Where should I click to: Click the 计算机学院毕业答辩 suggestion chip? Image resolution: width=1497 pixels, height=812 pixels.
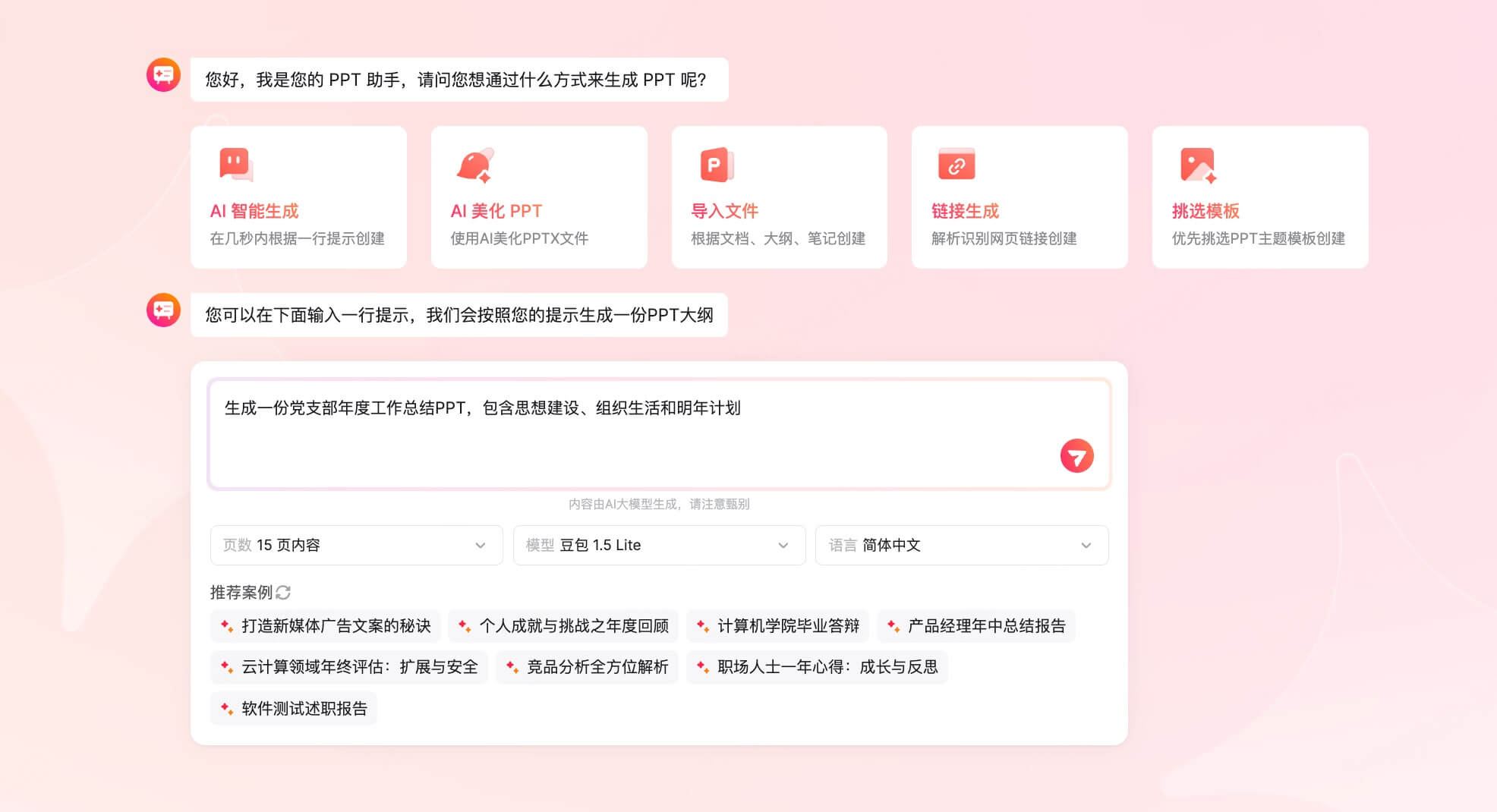[x=778, y=626]
